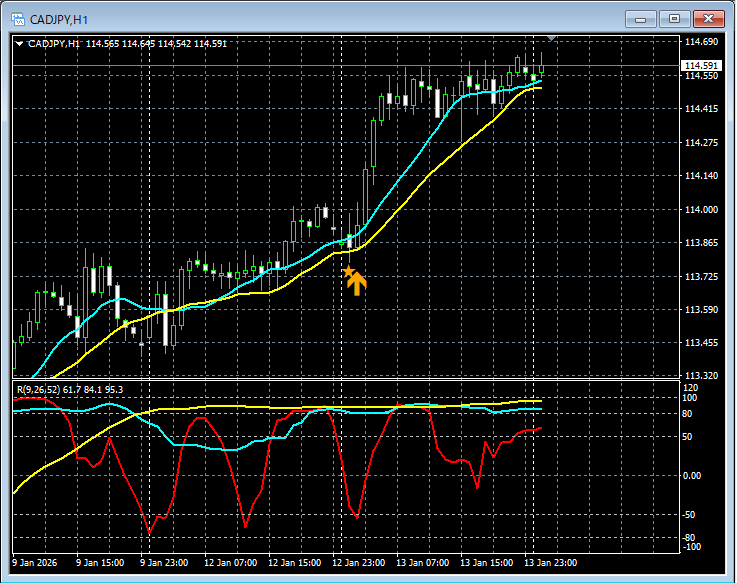This screenshot has width=737, height=583.
Task: Minimize the CADJPY,H1 chart window
Action: point(640,19)
